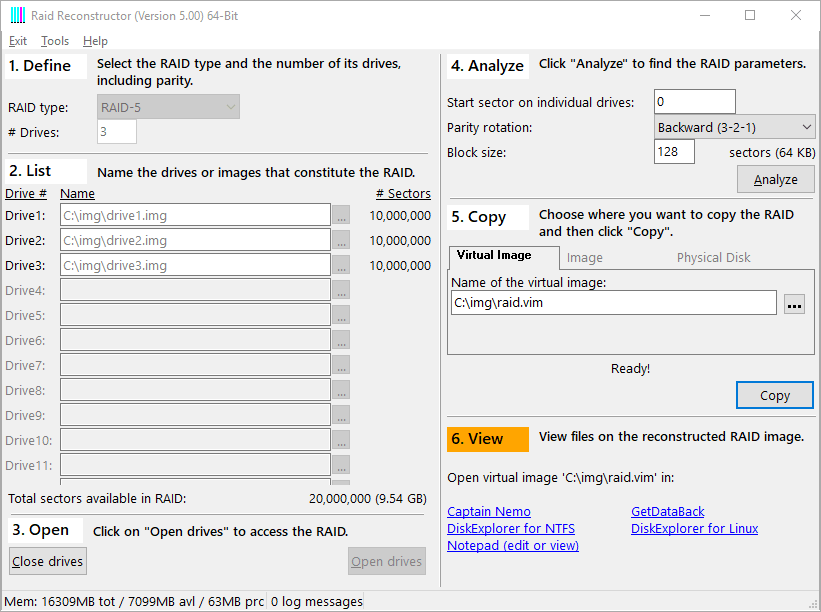The height and width of the screenshot is (612, 821).
Task: Open the Help menu
Action: [95, 41]
